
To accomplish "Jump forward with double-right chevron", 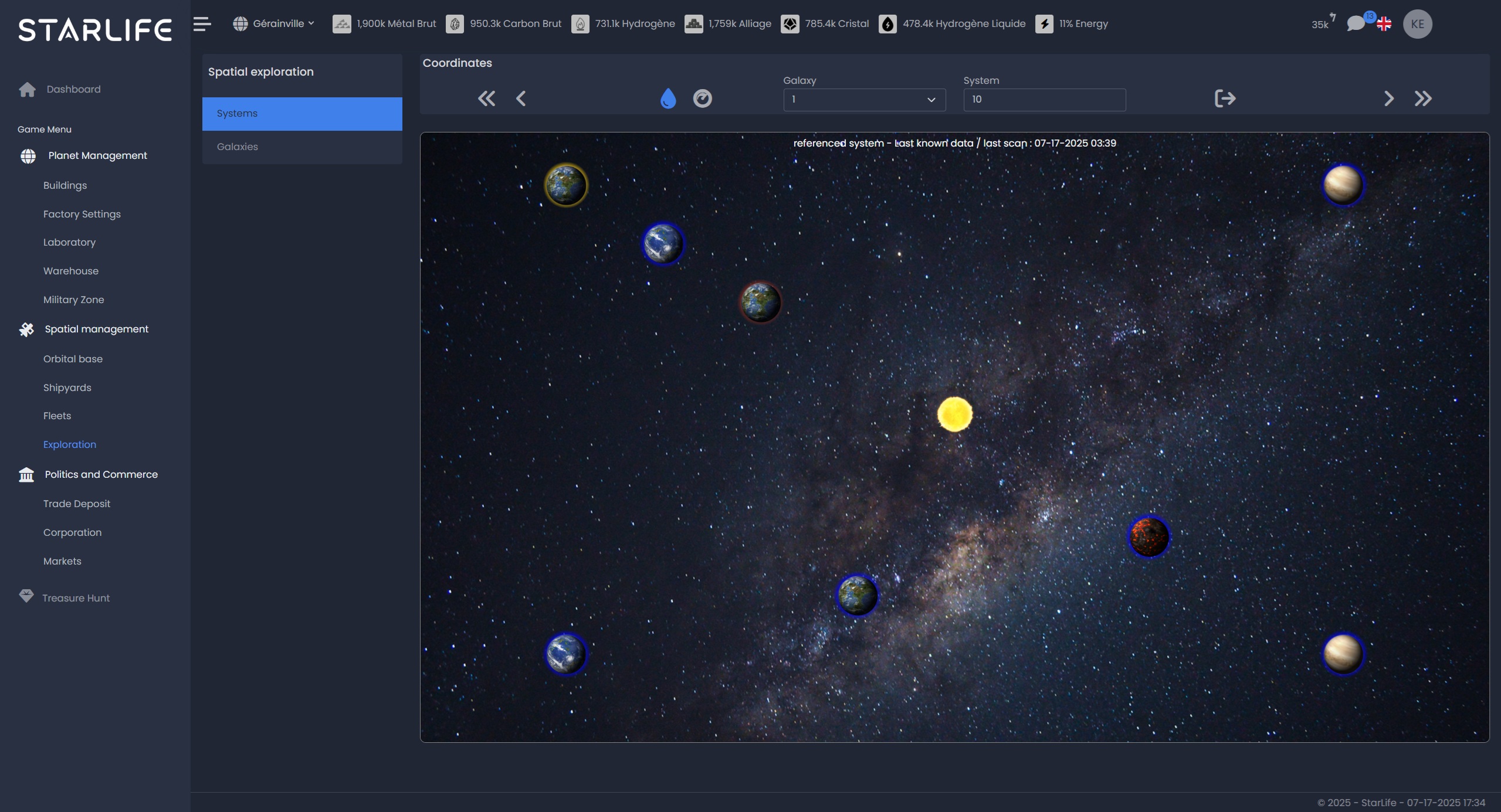I will pyautogui.click(x=1423, y=98).
